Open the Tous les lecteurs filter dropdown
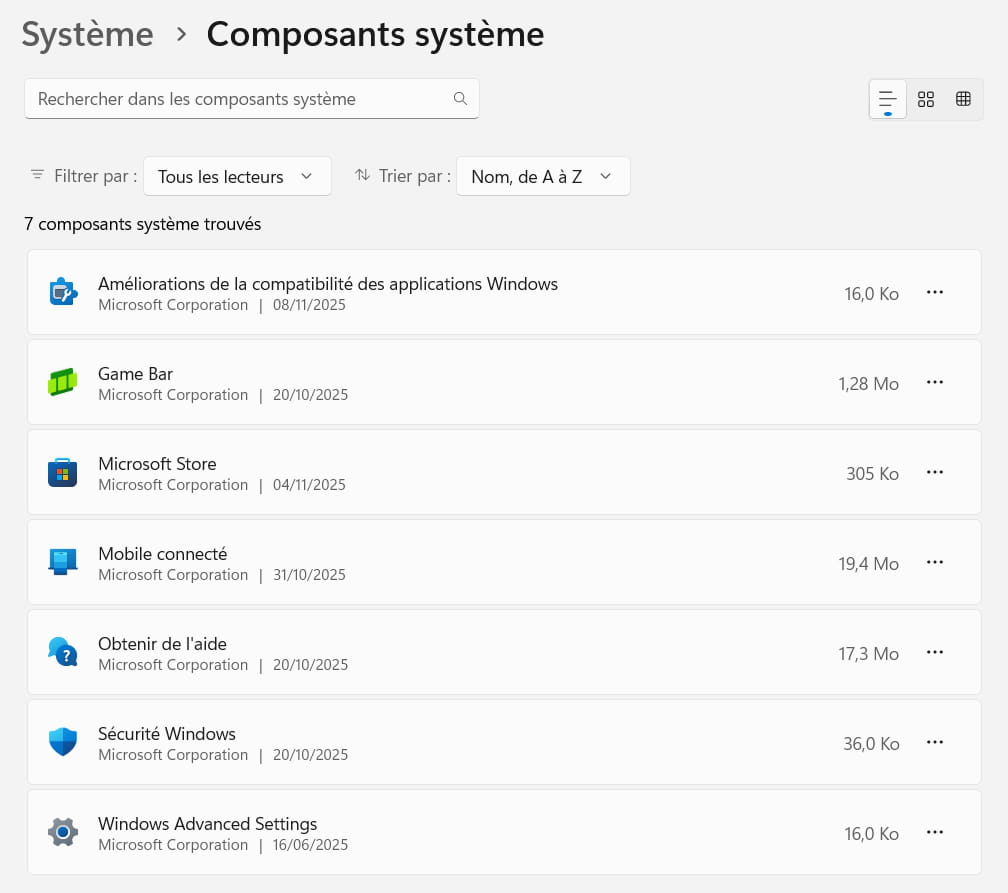Viewport: 1008px width, 893px height. tap(237, 176)
